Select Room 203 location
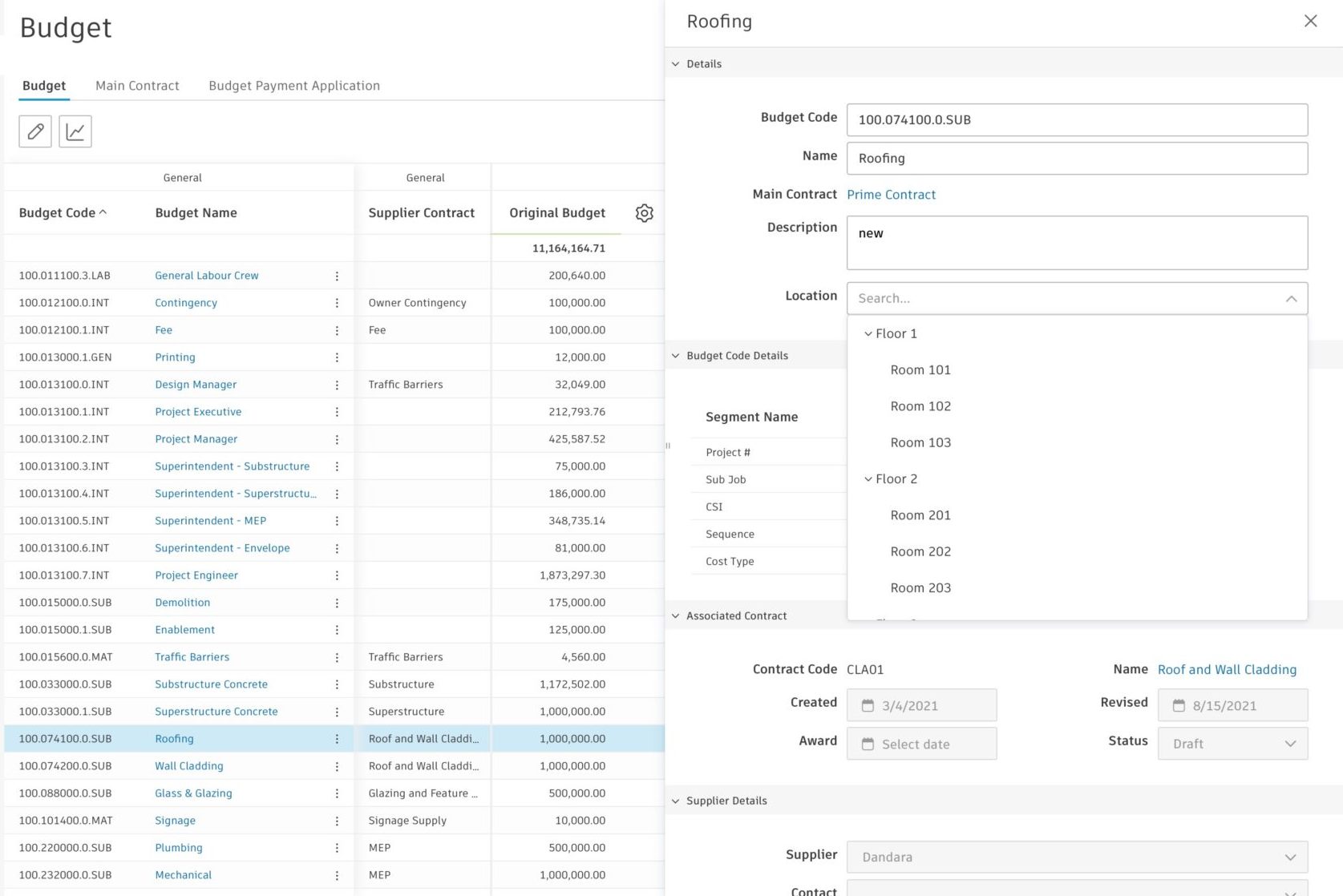1343x896 pixels. (920, 587)
